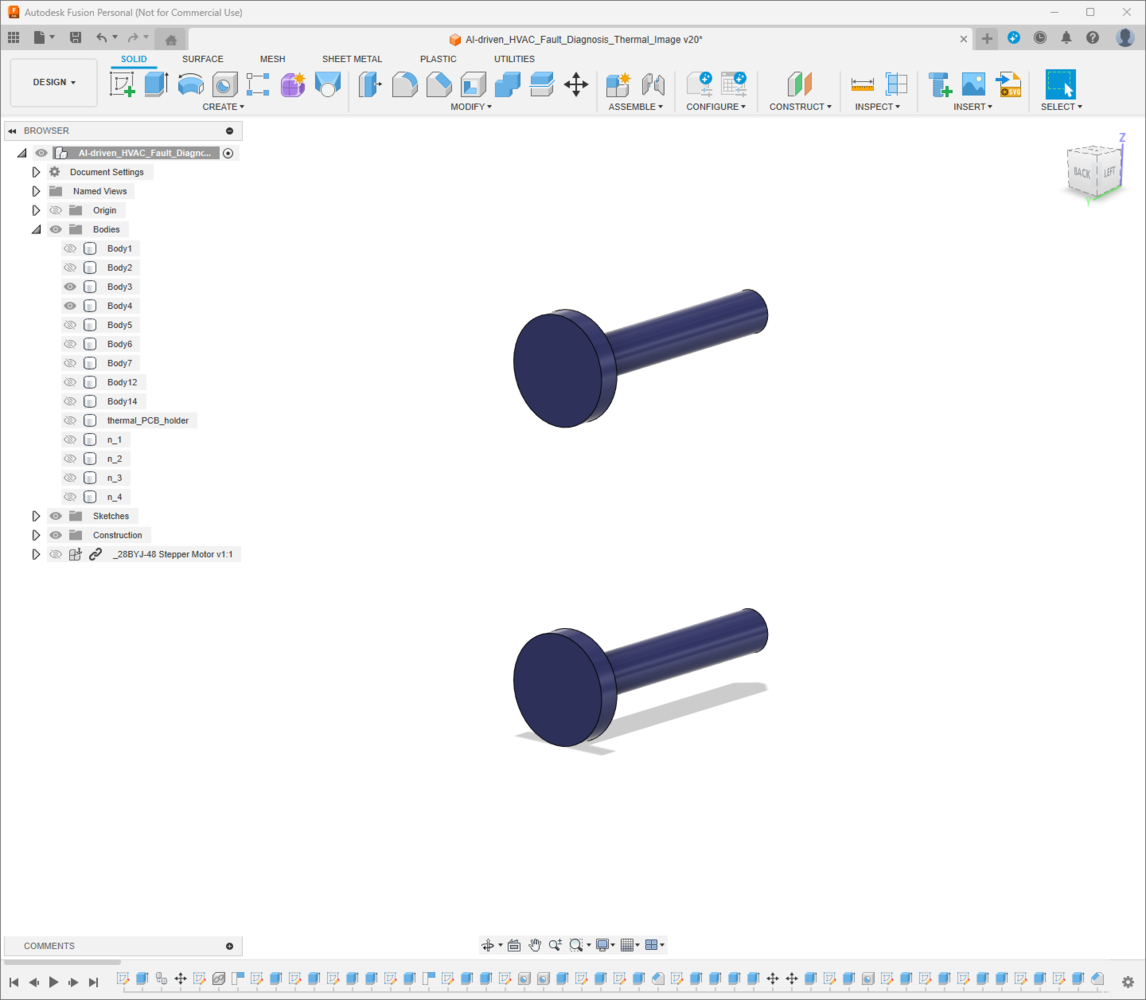Screen dimensions: 1146x1000
Task: Hide Body3 using its eye icon
Action: pos(70,287)
